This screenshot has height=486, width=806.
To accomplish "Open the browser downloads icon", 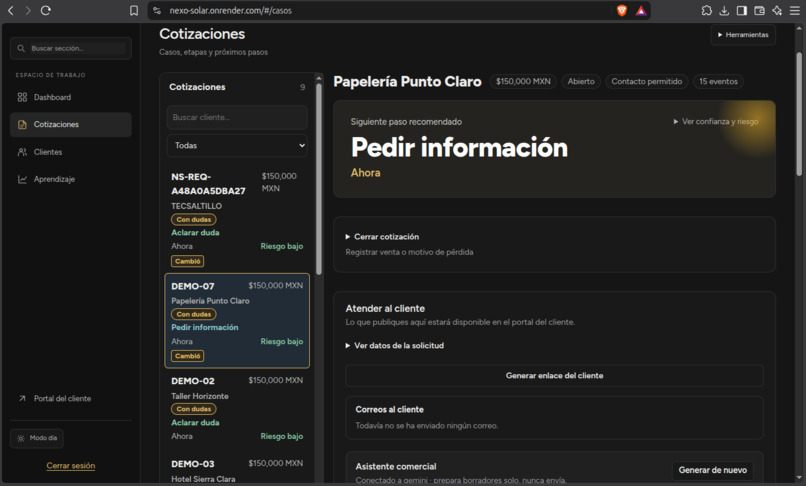I will tap(724, 10).
